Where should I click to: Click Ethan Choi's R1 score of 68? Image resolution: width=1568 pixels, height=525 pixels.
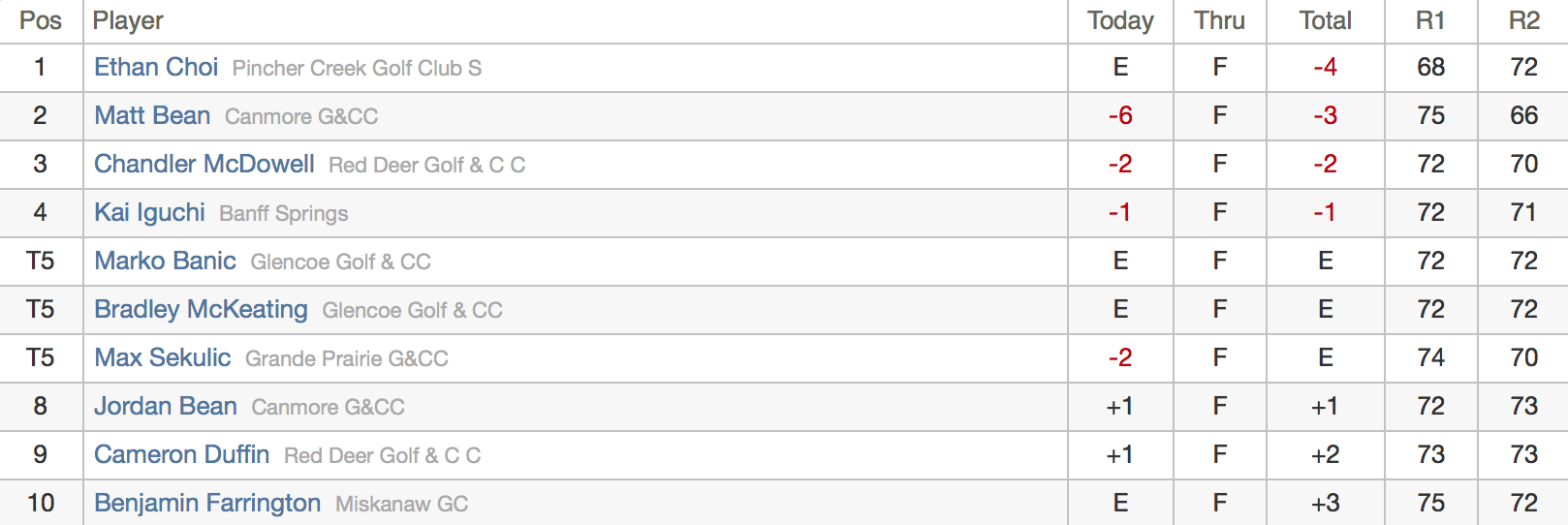coord(1430,68)
